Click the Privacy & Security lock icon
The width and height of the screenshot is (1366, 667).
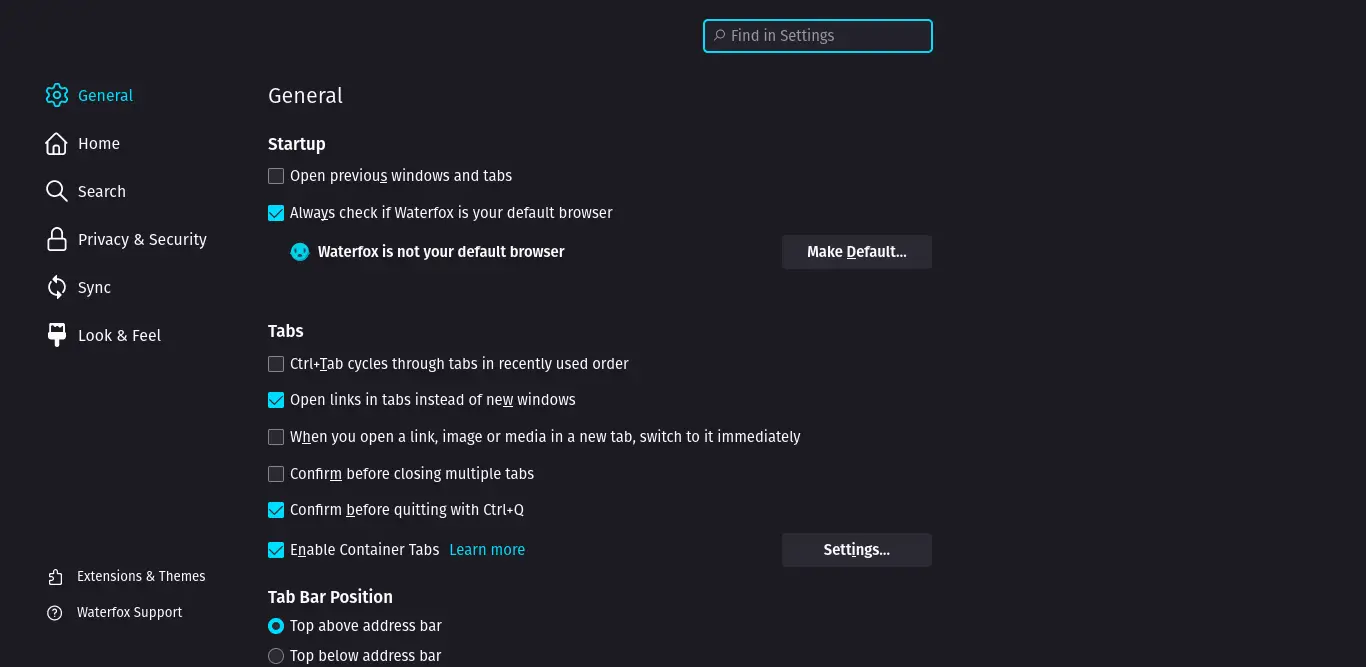click(x=57, y=240)
